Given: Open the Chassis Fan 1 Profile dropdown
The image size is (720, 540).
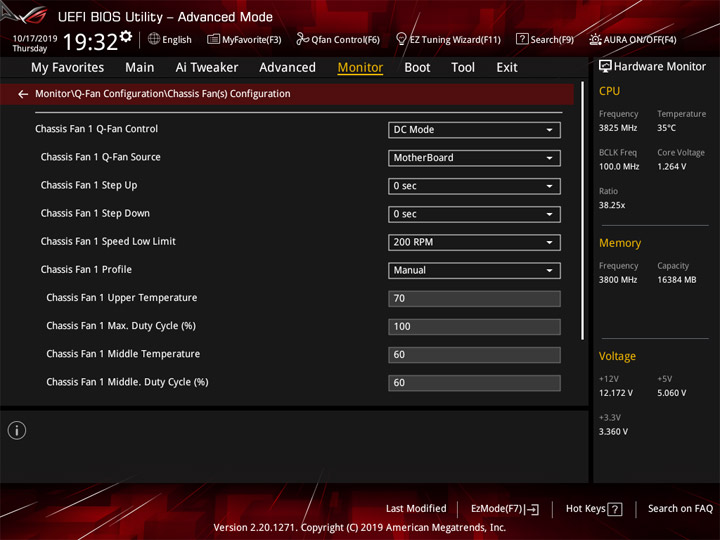Looking at the screenshot, I should pos(474,270).
